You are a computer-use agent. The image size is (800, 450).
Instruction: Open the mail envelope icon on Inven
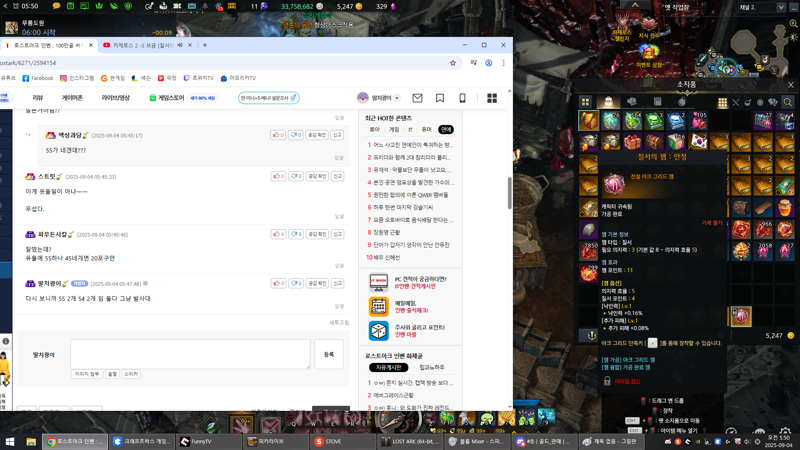click(417, 98)
